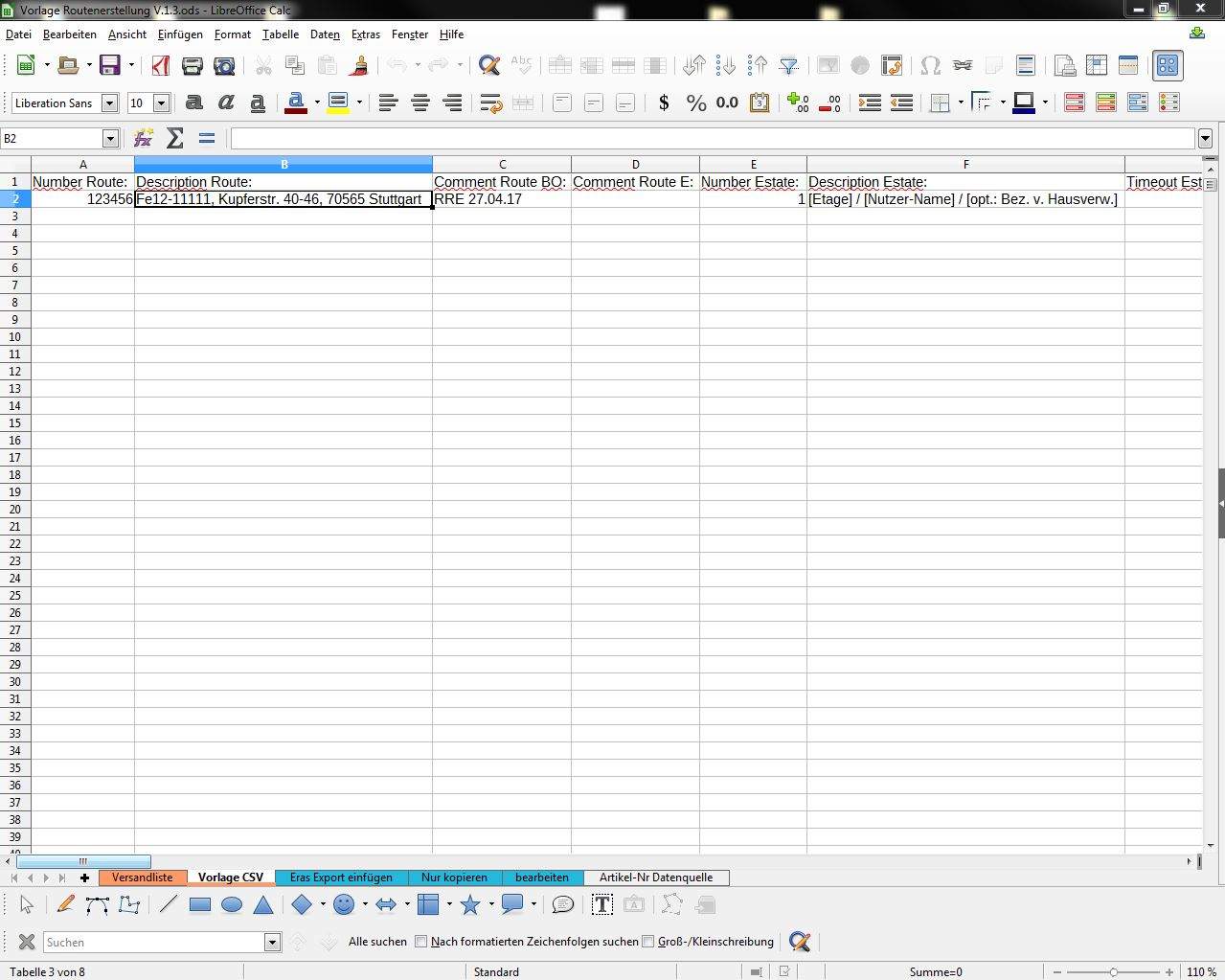
Task: Sort data in ascending order
Action: click(758, 65)
